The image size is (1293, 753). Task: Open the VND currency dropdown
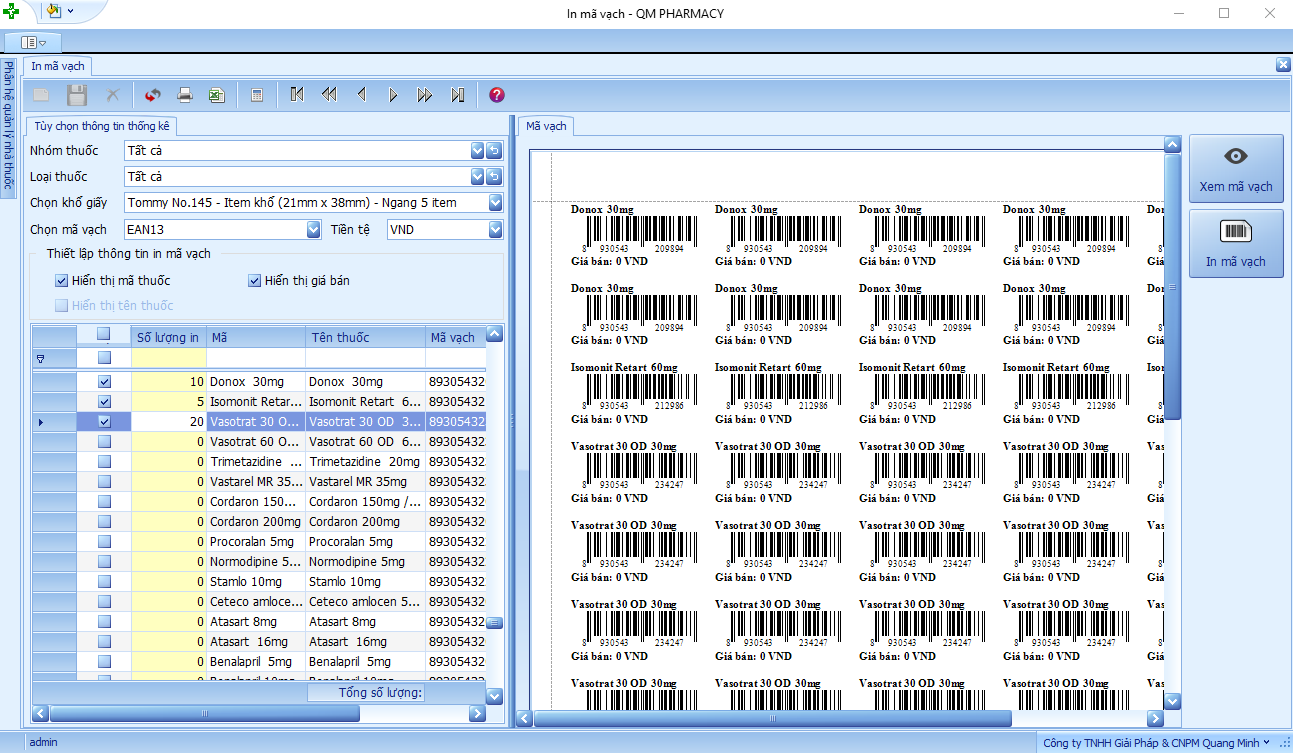point(496,230)
